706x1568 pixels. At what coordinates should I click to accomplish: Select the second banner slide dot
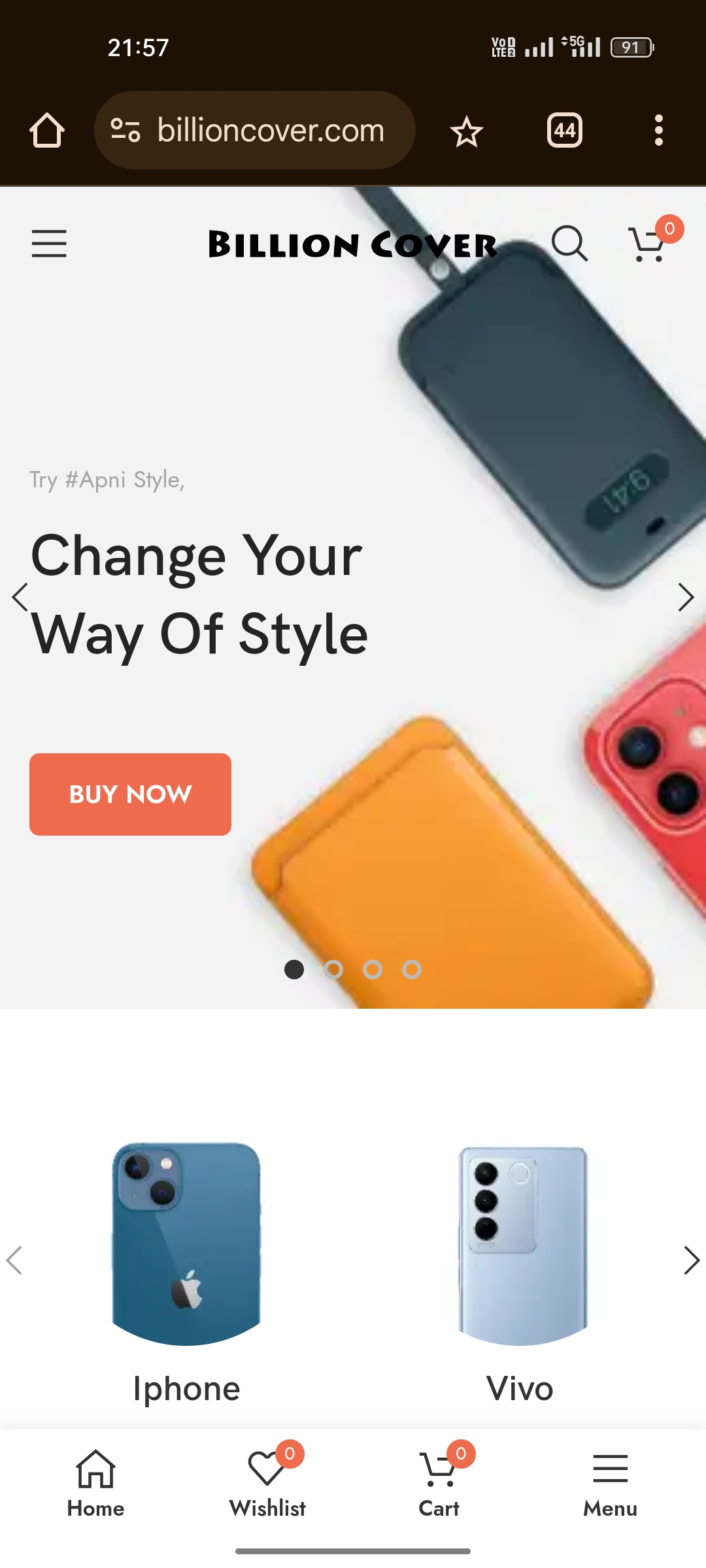click(x=333, y=970)
